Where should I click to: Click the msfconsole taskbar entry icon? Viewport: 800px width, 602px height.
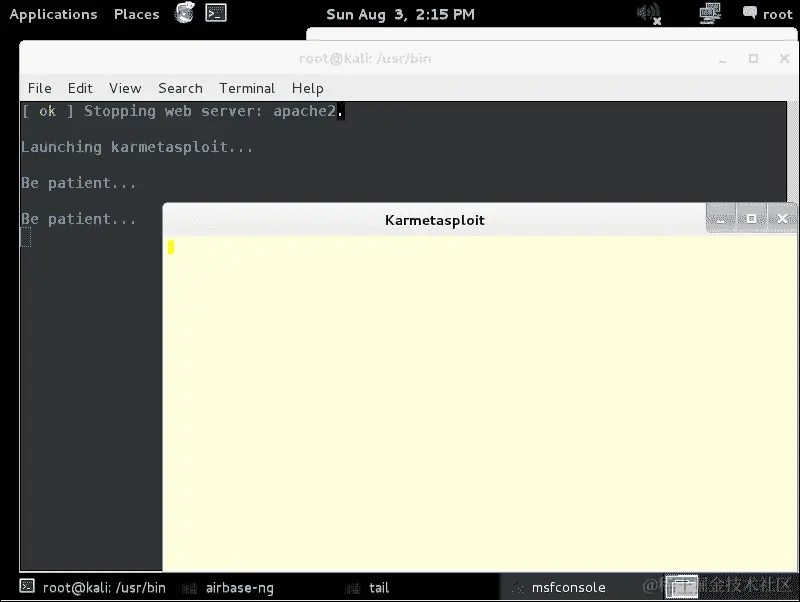(x=518, y=588)
